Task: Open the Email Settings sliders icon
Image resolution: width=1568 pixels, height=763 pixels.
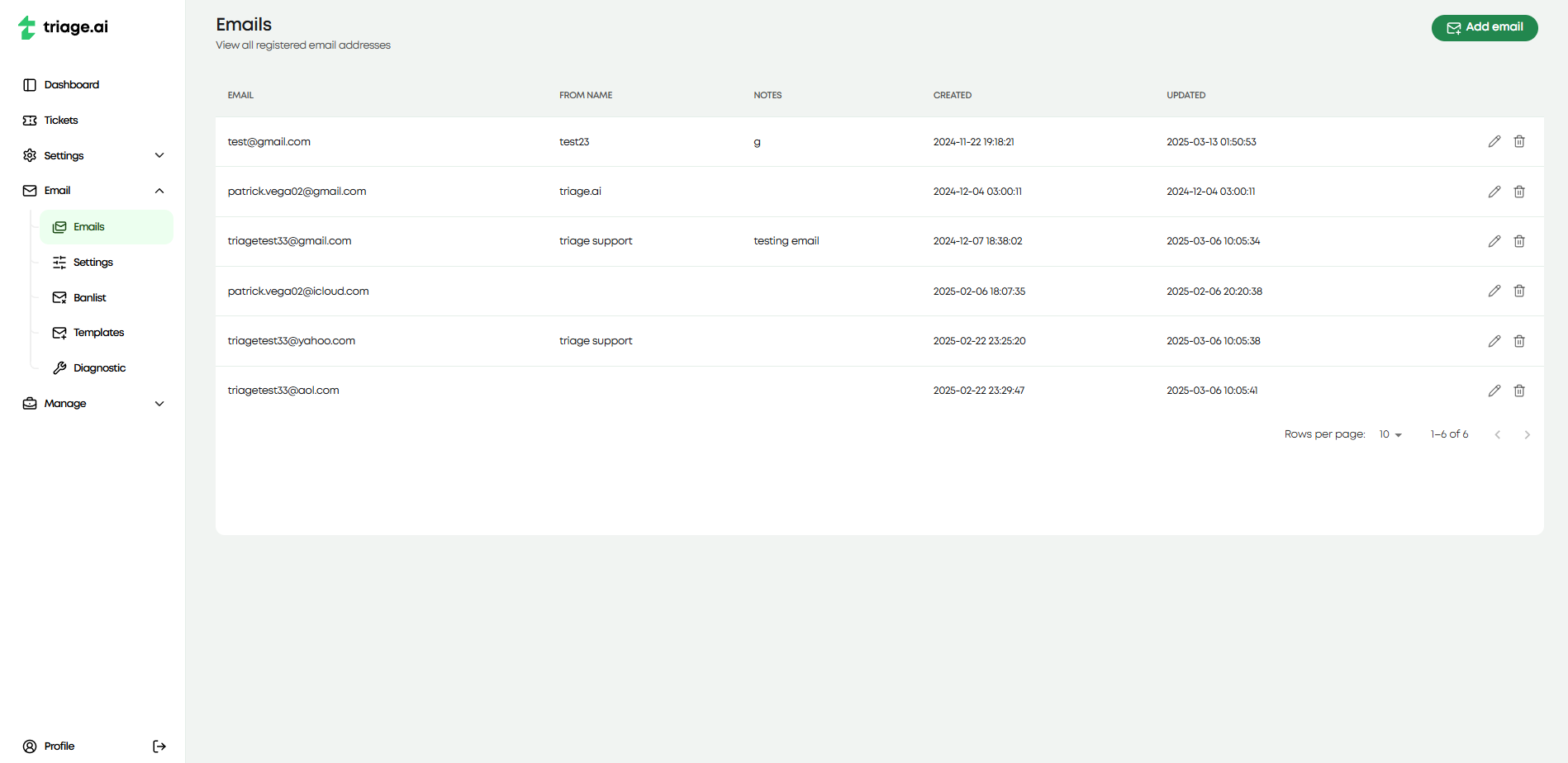Action: tap(59, 262)
